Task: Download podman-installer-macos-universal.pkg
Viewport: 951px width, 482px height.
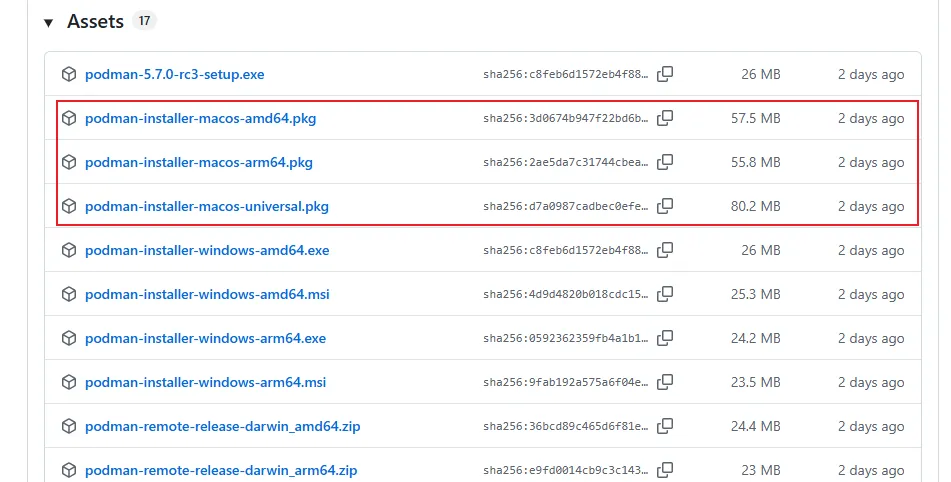Action: coord(206,206)
